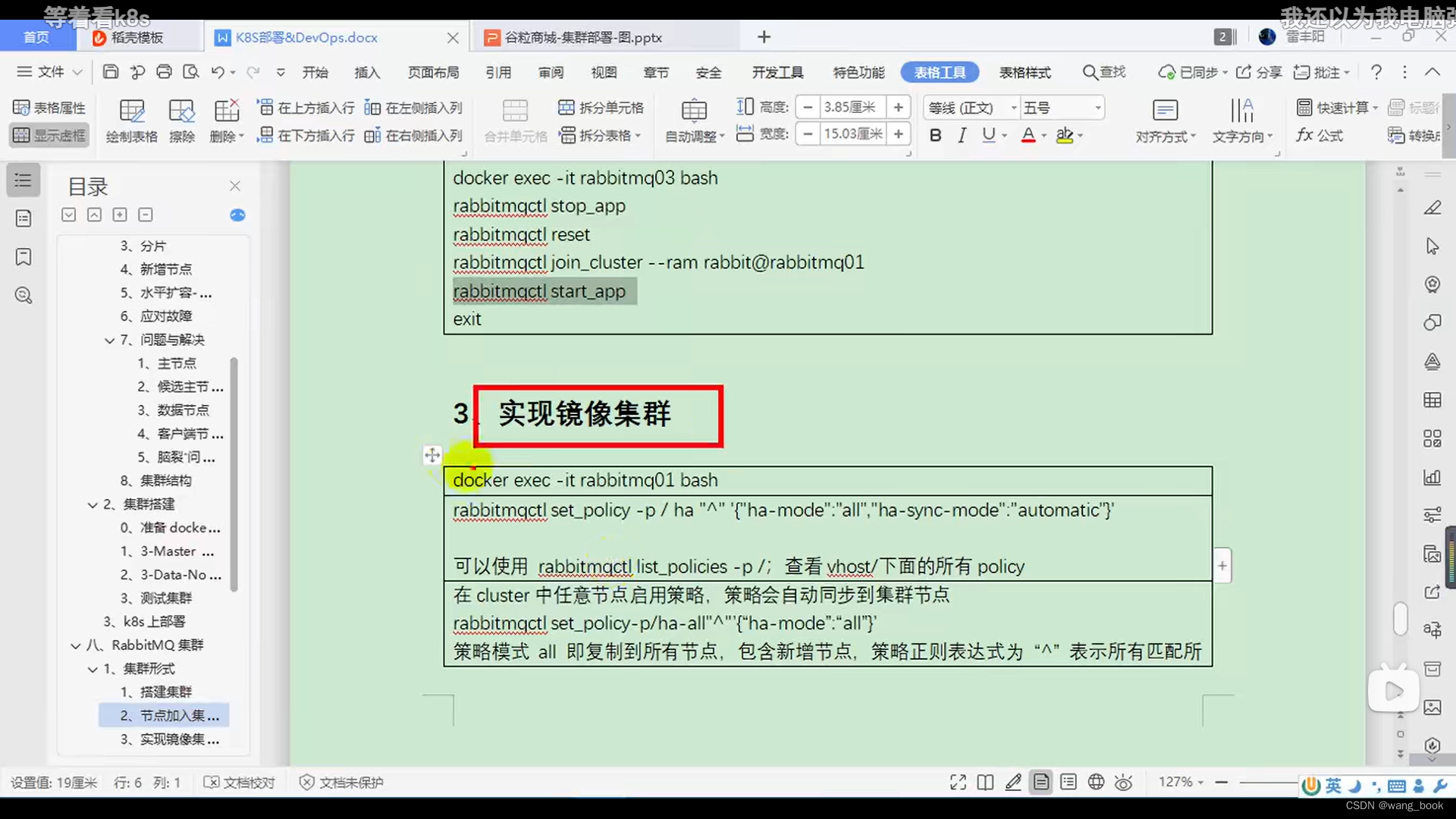
Task: Apply Bold formatting
Action: 935,135
